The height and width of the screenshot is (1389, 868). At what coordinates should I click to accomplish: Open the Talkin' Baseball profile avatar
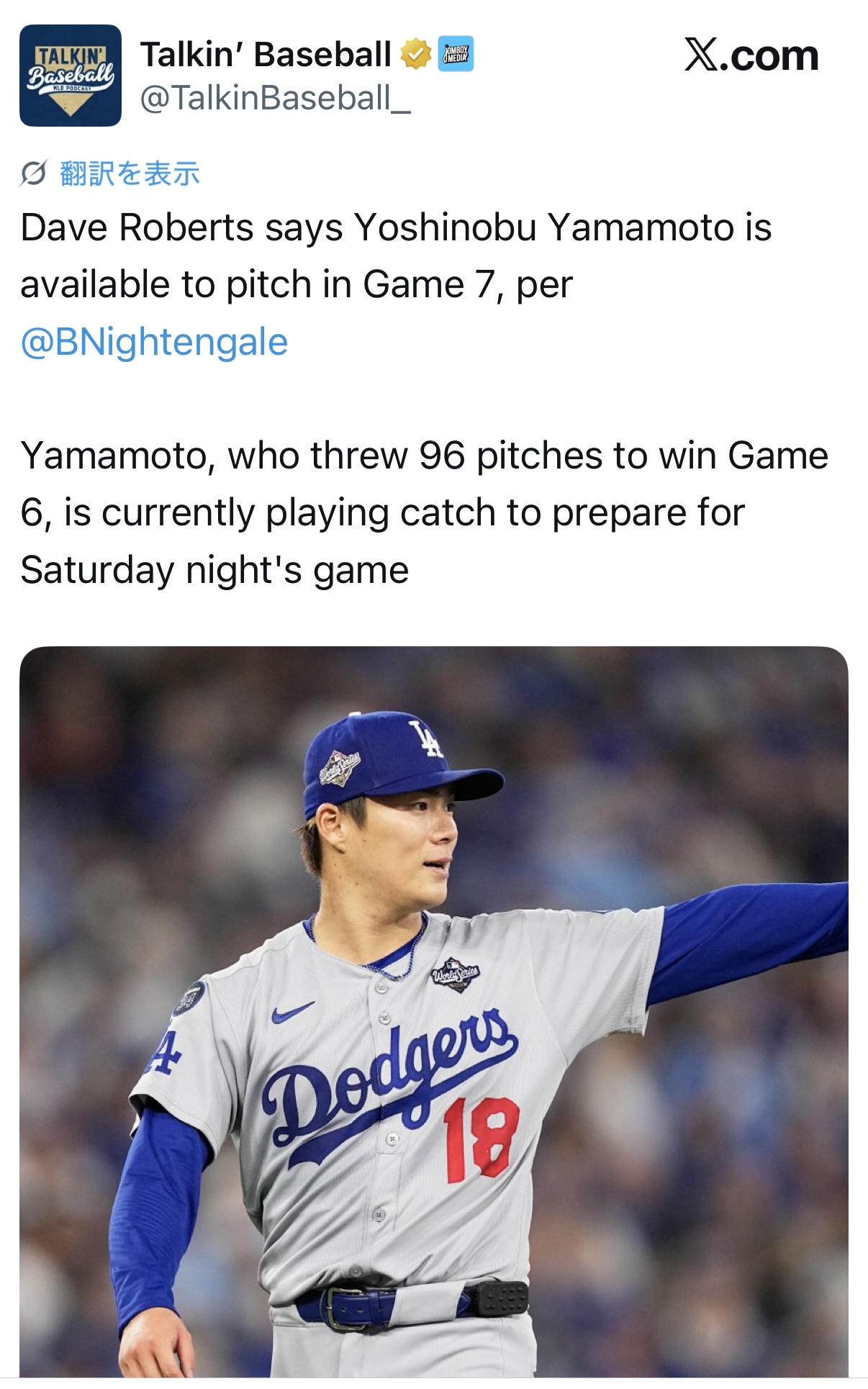pyautogui.click(x=70, y=76)
